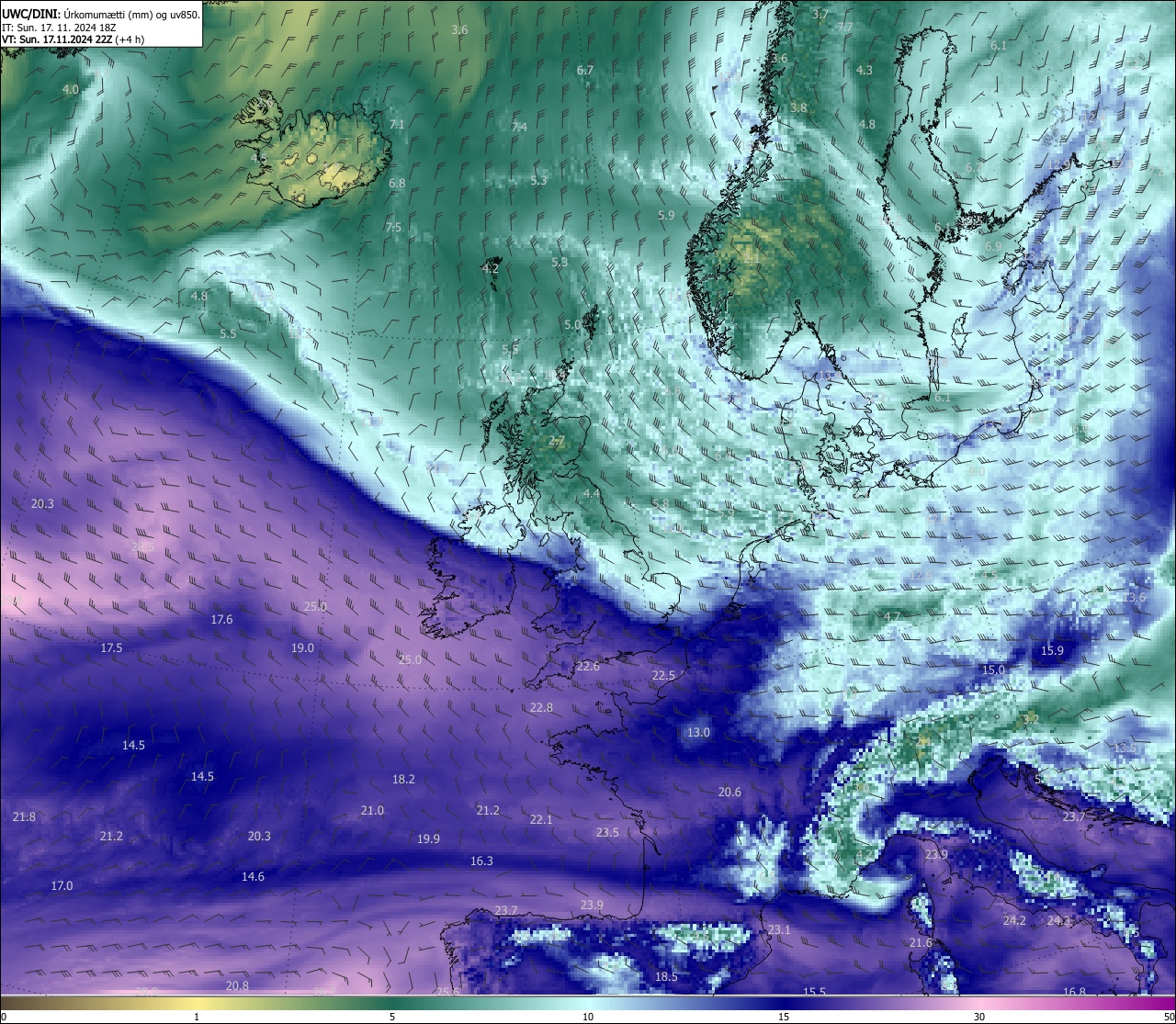Image resolution: width=1176 pixels, height=1024 pixels.
Task: Click the valid time line 'VT: Sun. 17.11.2024 22Z (+4 h)'
Action: tap(73, 39)
